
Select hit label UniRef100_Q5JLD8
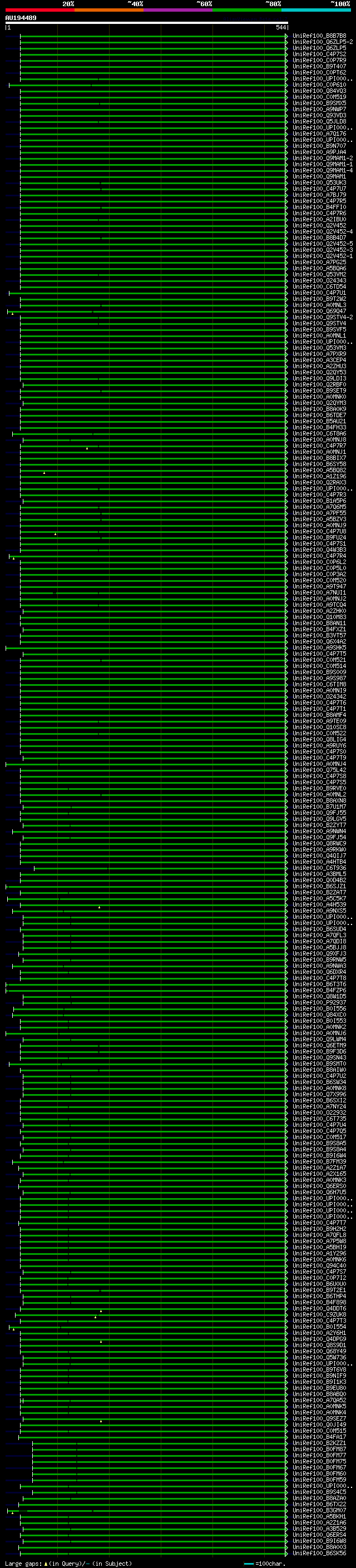coord(319,121)
